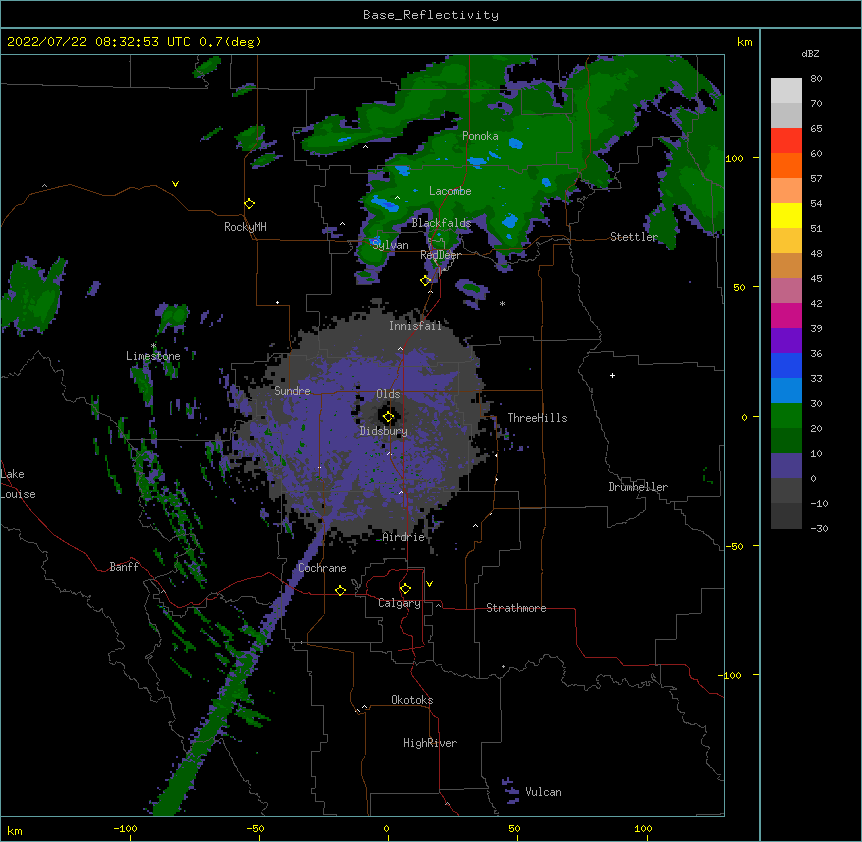The height and width of the screenshot is (842, 862).
Task: Pick the magenta swatch in dBZ legend
Action: 786,315
